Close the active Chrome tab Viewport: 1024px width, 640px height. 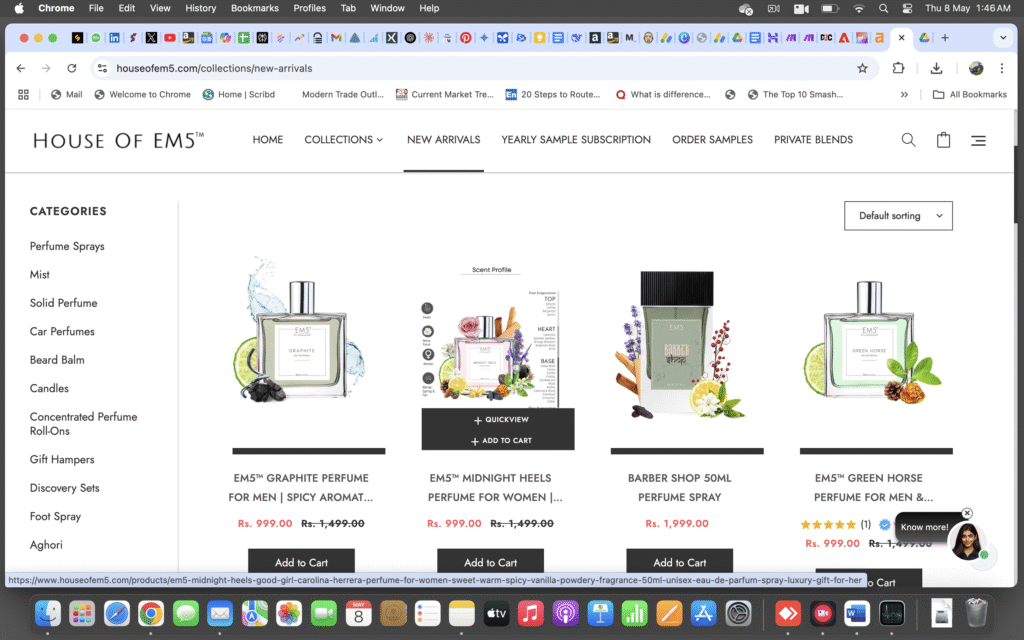tap(901, 38)
